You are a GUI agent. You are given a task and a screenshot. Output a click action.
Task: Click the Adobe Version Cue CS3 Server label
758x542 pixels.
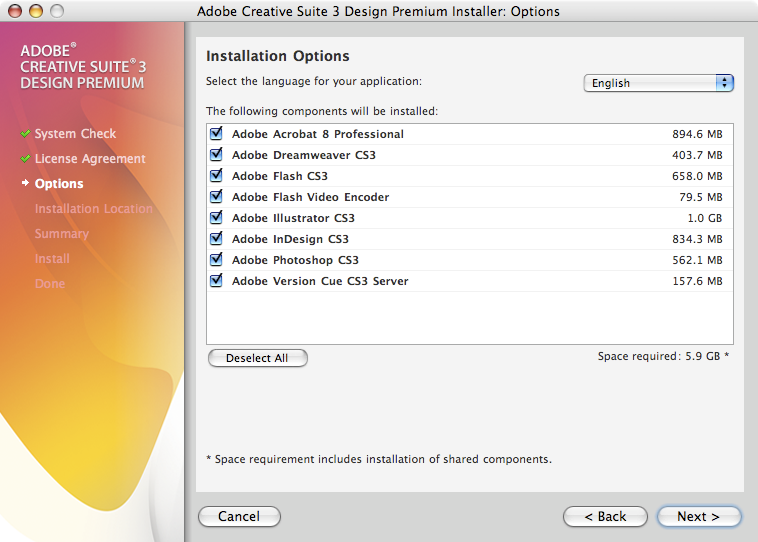[x=320, y=281]
